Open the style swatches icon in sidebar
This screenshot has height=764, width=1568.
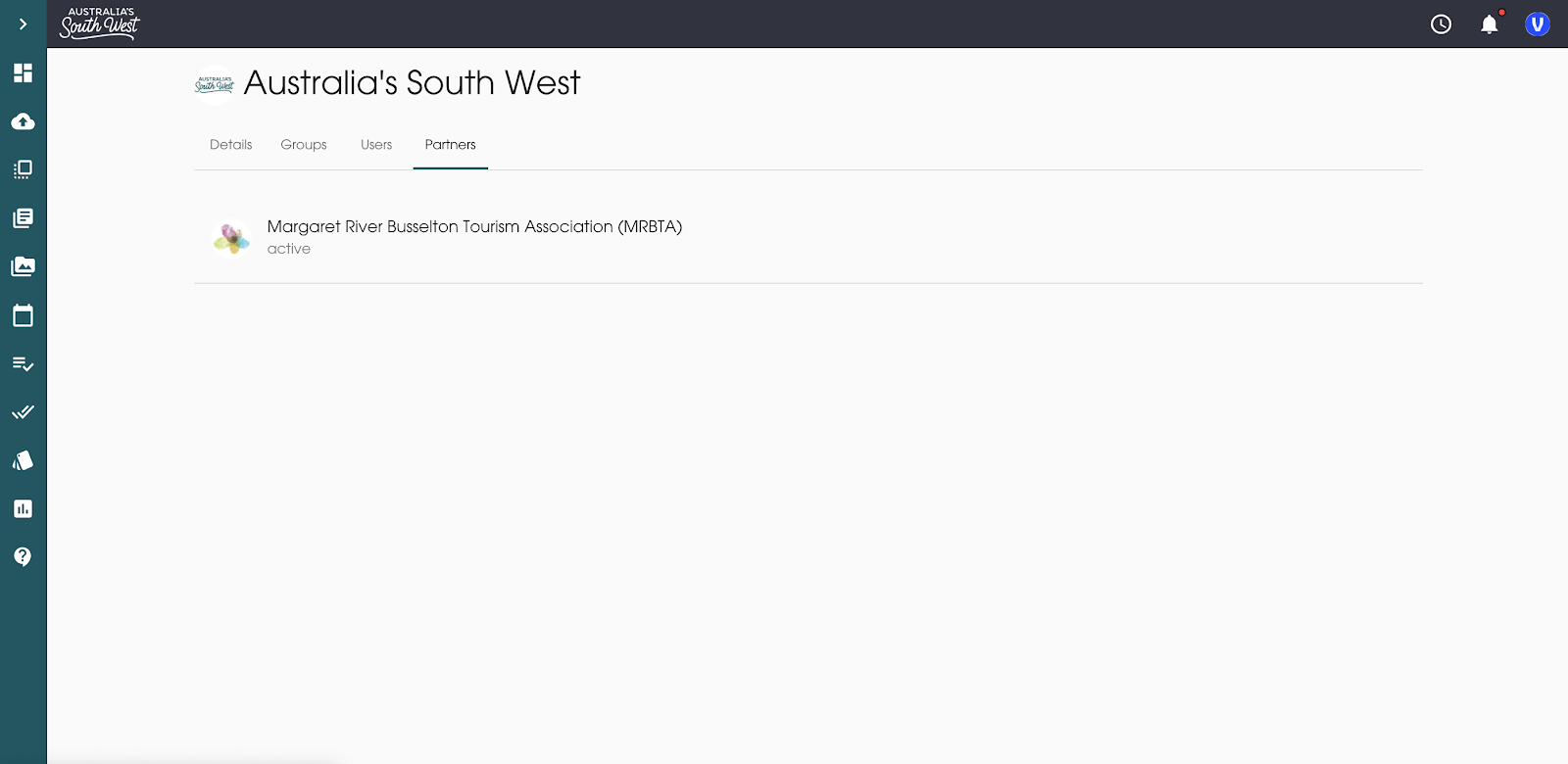pos(23,460)
